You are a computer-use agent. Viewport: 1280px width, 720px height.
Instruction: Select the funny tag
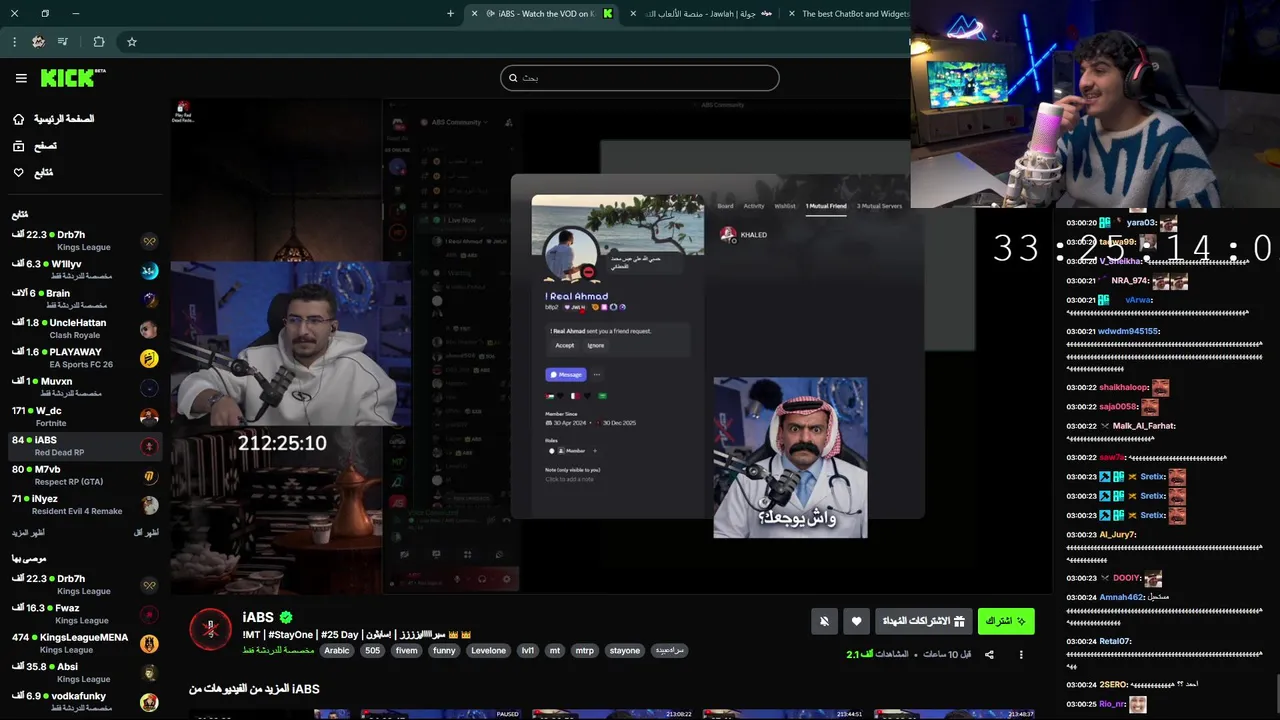click(x=444, y=651)
